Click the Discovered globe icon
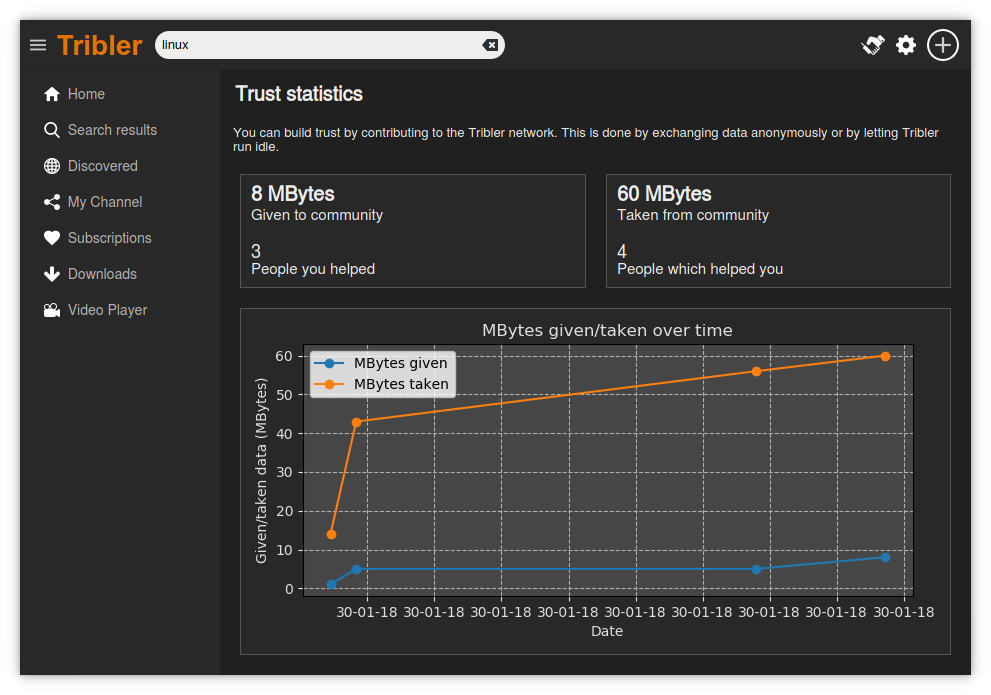The height and width of the screenshot is (695, 991). point(52,166)
